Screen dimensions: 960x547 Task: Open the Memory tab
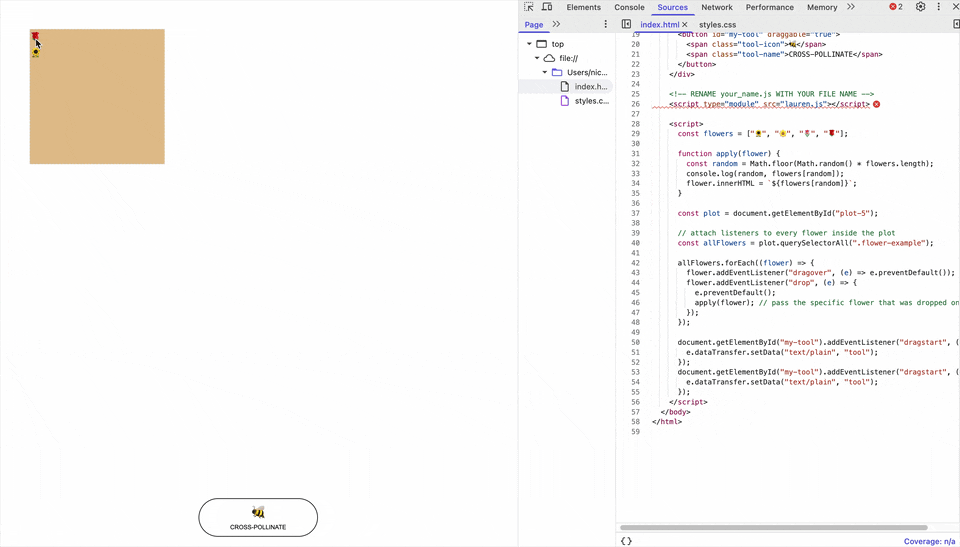(822, 7)
